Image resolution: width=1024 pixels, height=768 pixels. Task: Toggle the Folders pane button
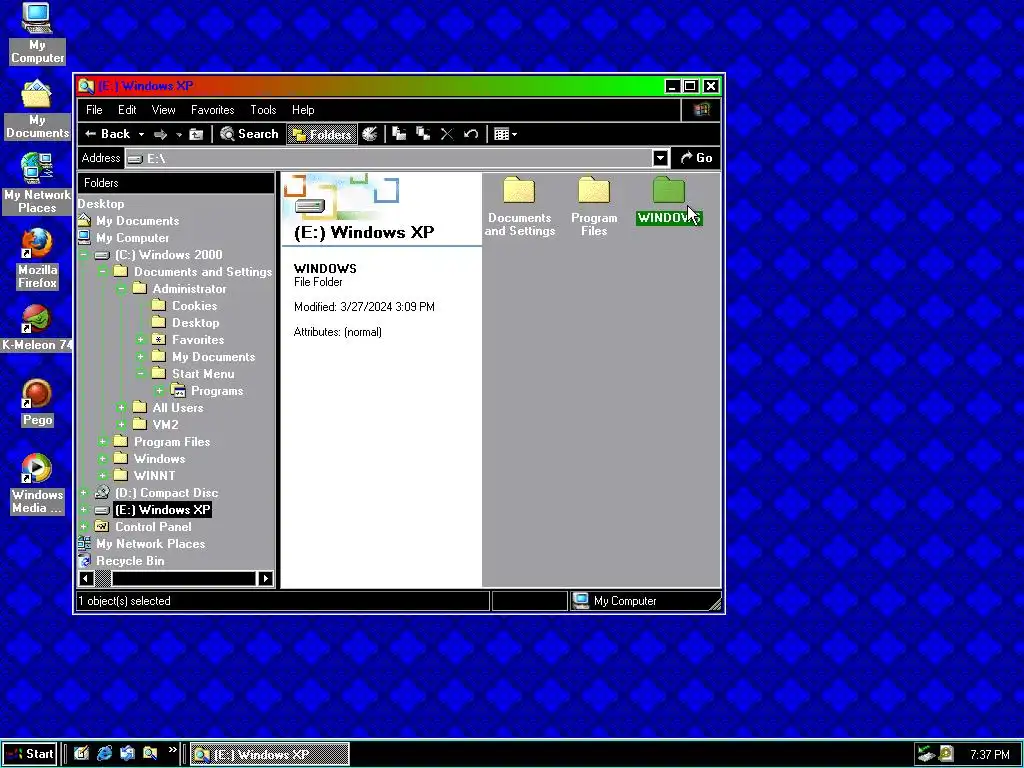[322, 134]
